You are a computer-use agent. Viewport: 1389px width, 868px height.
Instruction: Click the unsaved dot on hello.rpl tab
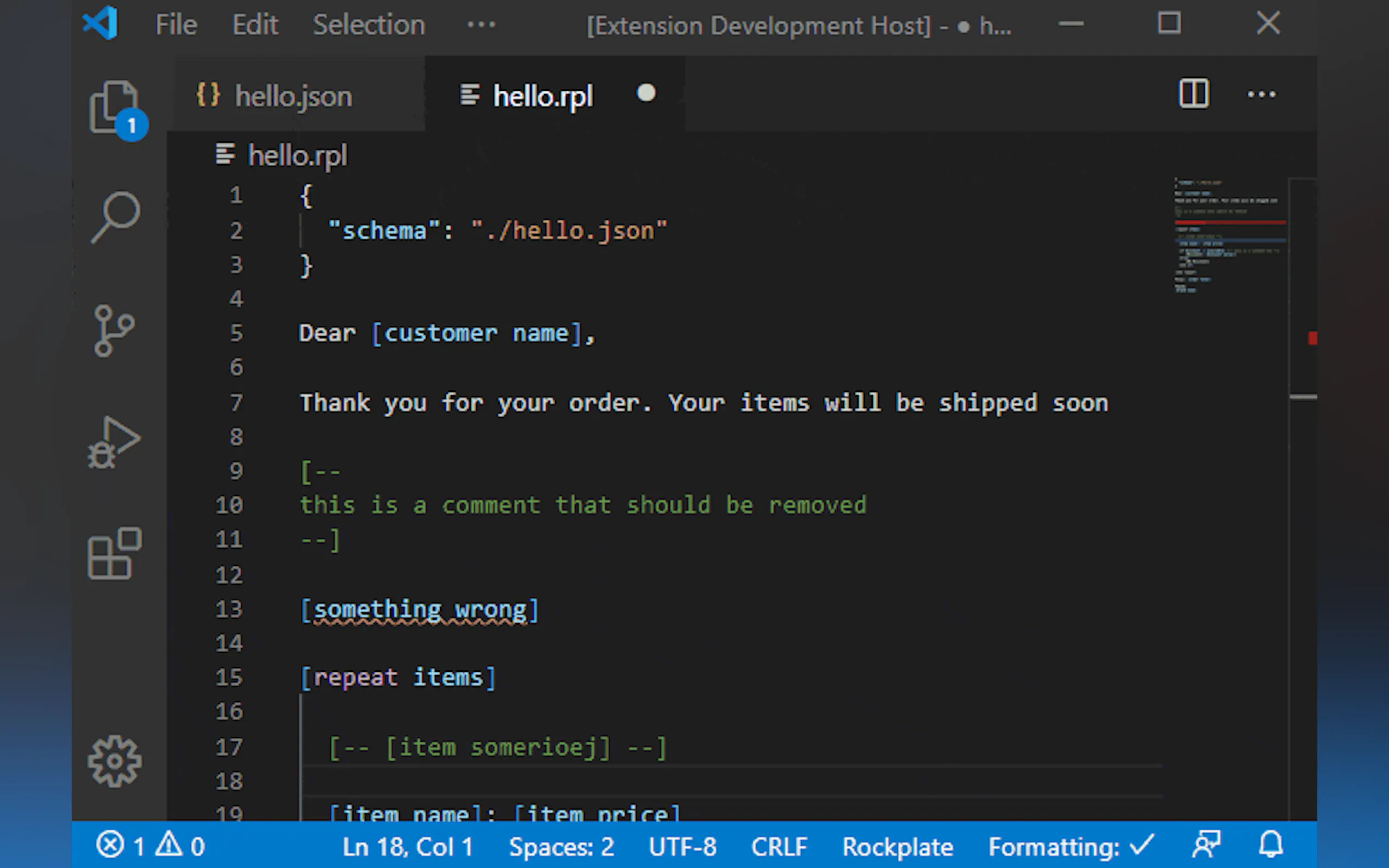click(646, 93)
